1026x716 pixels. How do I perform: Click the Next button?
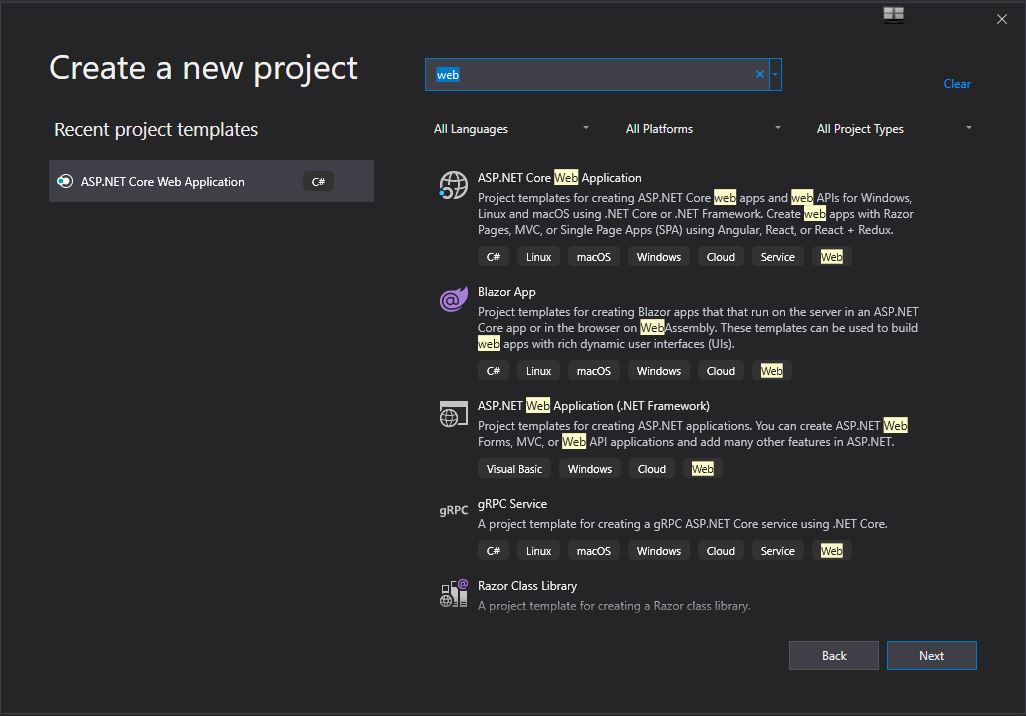click(931, 656)
